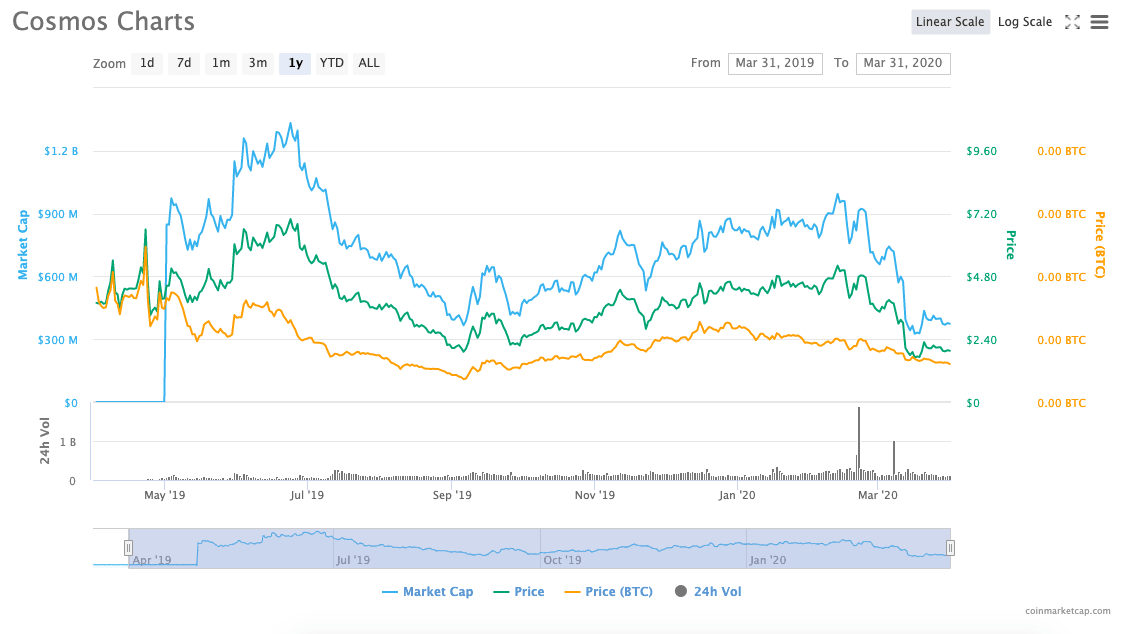
Task: Hide the Market Cap series
Action: [428, 592]
